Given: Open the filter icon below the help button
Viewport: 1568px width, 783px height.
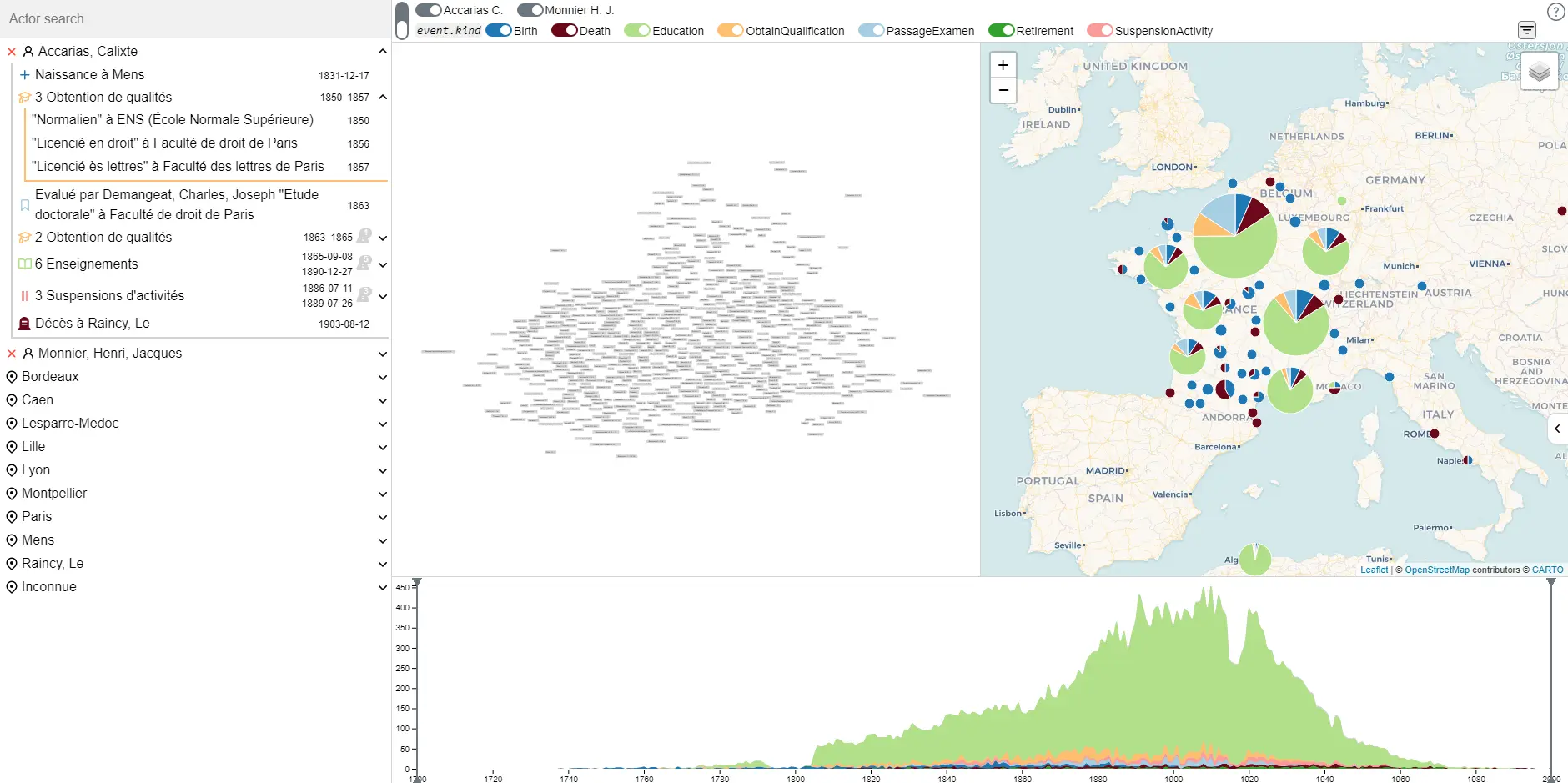Looking at the screenshot, I should (1527, 29).
